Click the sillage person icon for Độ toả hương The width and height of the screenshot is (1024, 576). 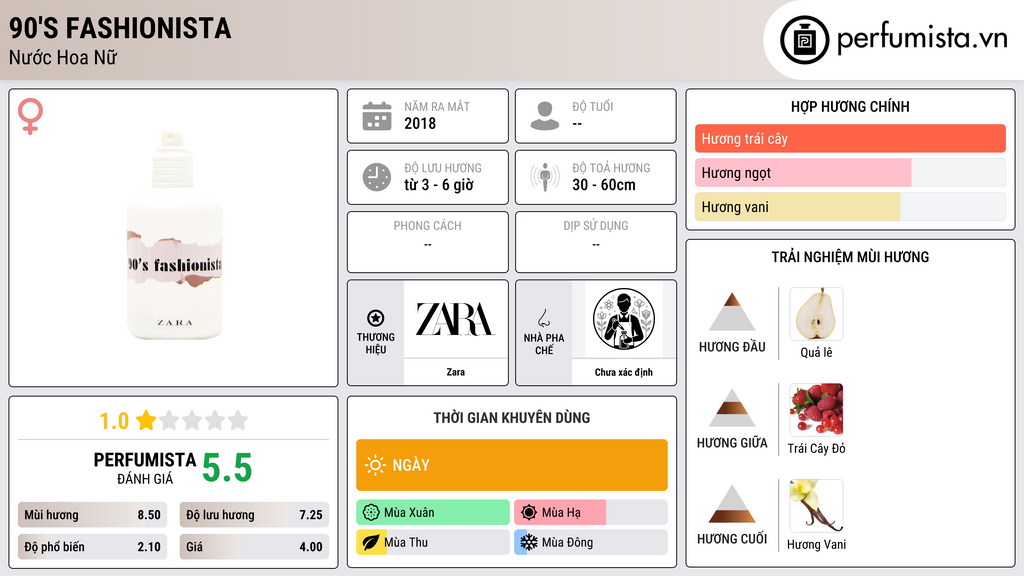pyautogui.click(x=545, y=177)
